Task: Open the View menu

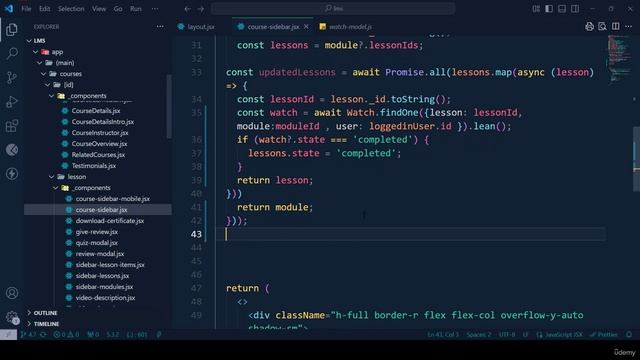Action: click(99, 9)
